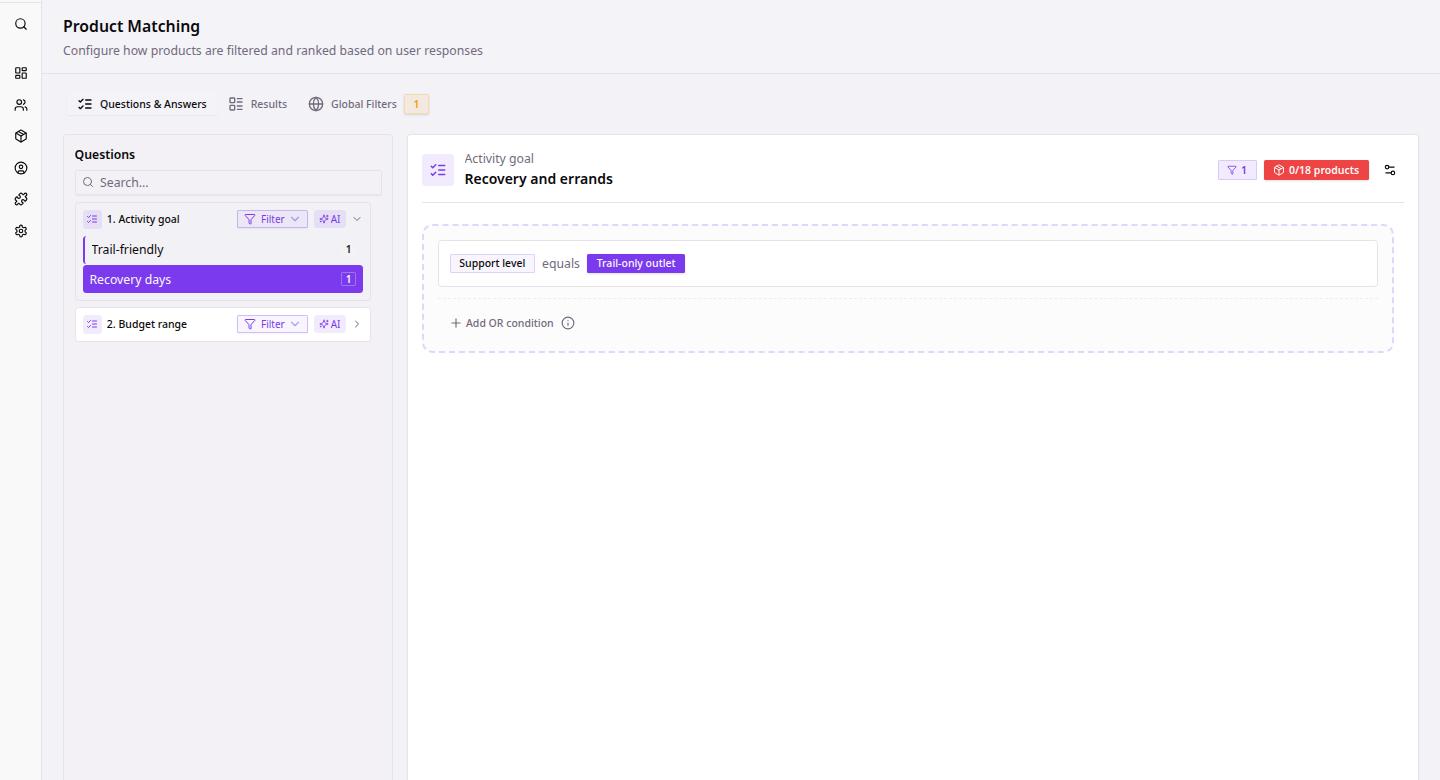The width and height of the screenshot is (1440, 780).
Task: Click the AI button for Activity goal
Action: tap(330, 219)
